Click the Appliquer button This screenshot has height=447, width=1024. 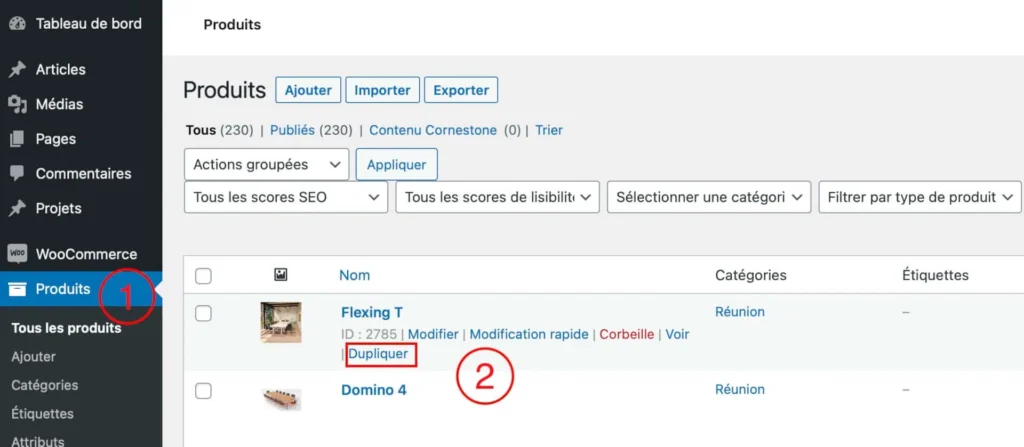[396, 165]
